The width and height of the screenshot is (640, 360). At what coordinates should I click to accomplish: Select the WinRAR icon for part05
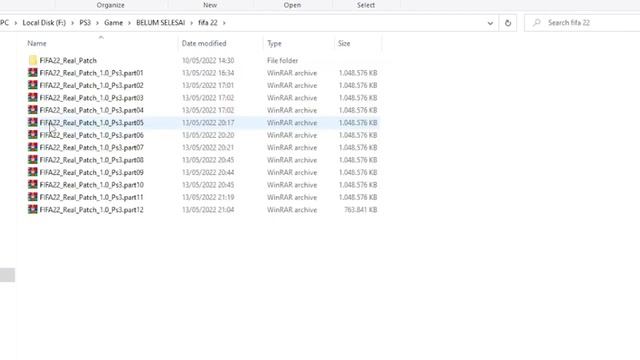click(x=33, y=122)
